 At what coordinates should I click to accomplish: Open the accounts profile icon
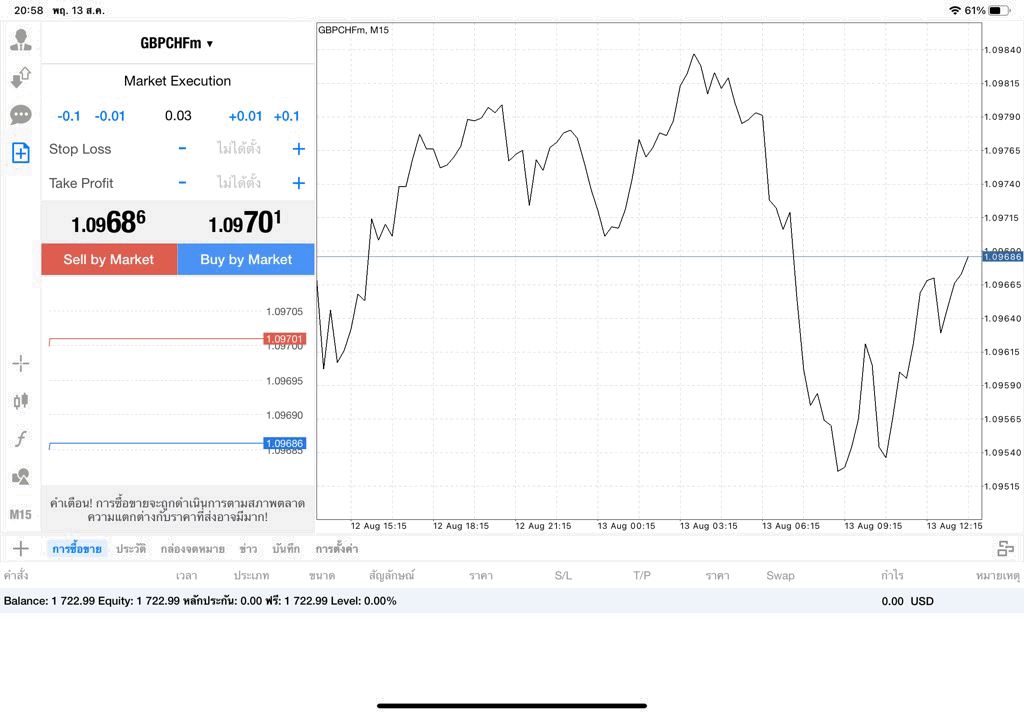[21, 40]
